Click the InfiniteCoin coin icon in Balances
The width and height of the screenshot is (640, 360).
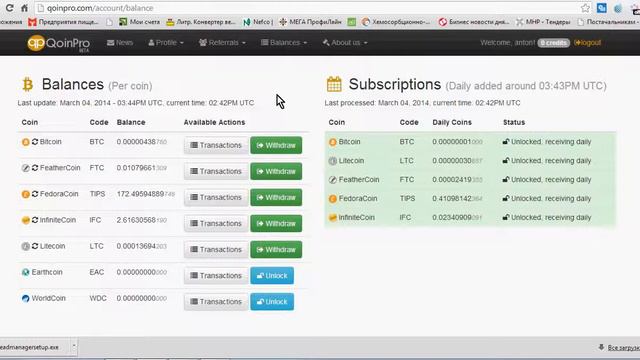[x=26, y=220]
